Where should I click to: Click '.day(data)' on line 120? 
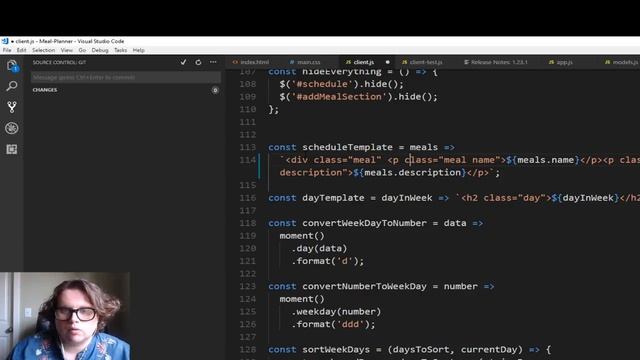319,249
